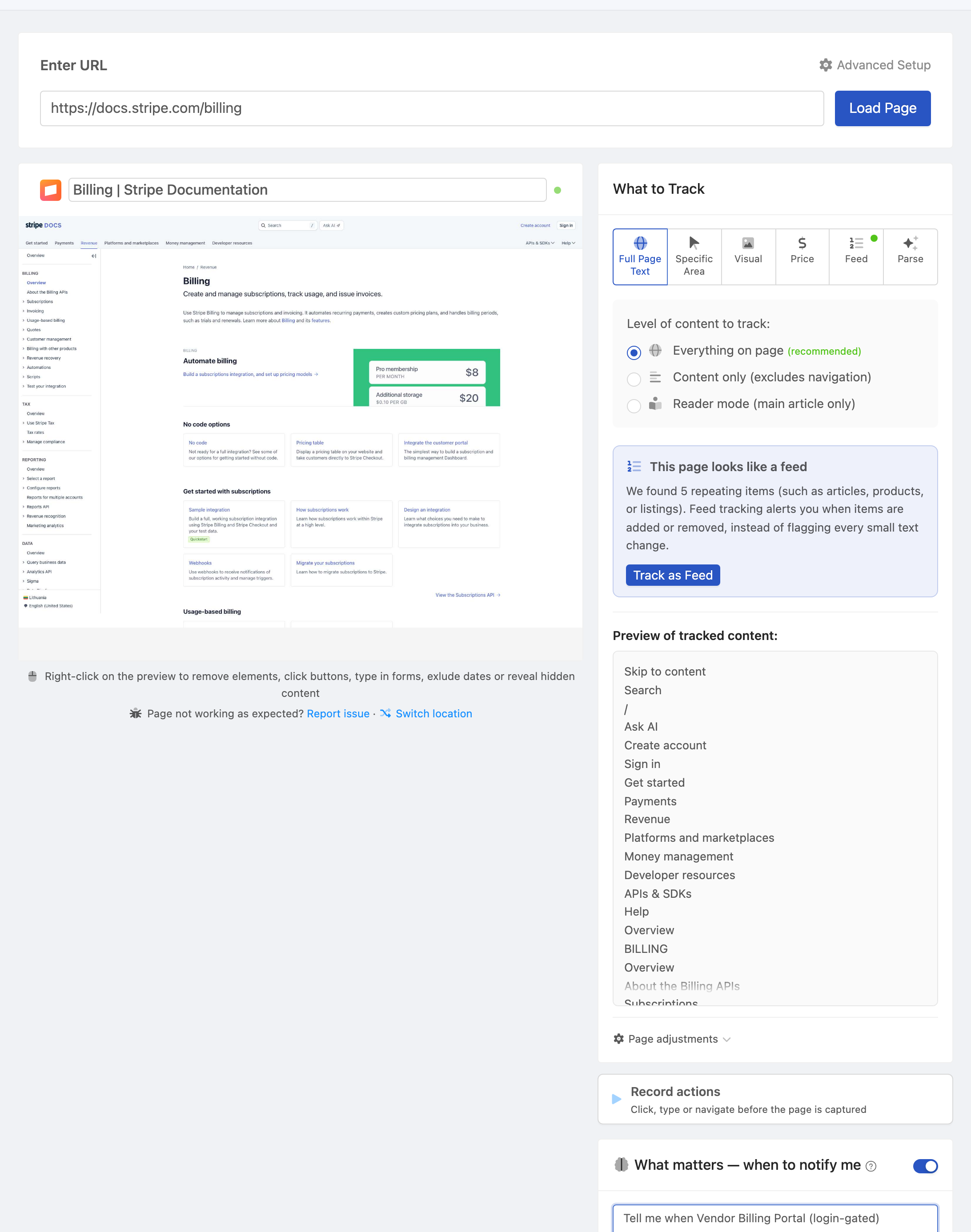The width and height of the screenshot is (971, 1232).
Task: Click the picture icon for Visual tracking
Action: [x=748, y=243]
